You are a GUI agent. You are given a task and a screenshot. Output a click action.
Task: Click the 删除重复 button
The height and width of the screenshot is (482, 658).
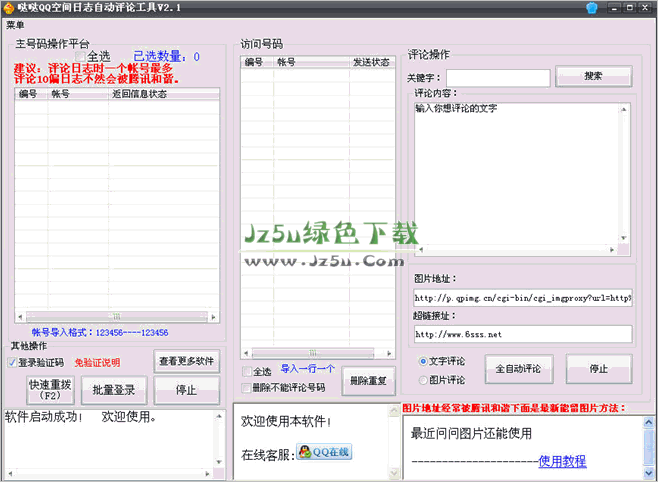[x=368, y=381]
